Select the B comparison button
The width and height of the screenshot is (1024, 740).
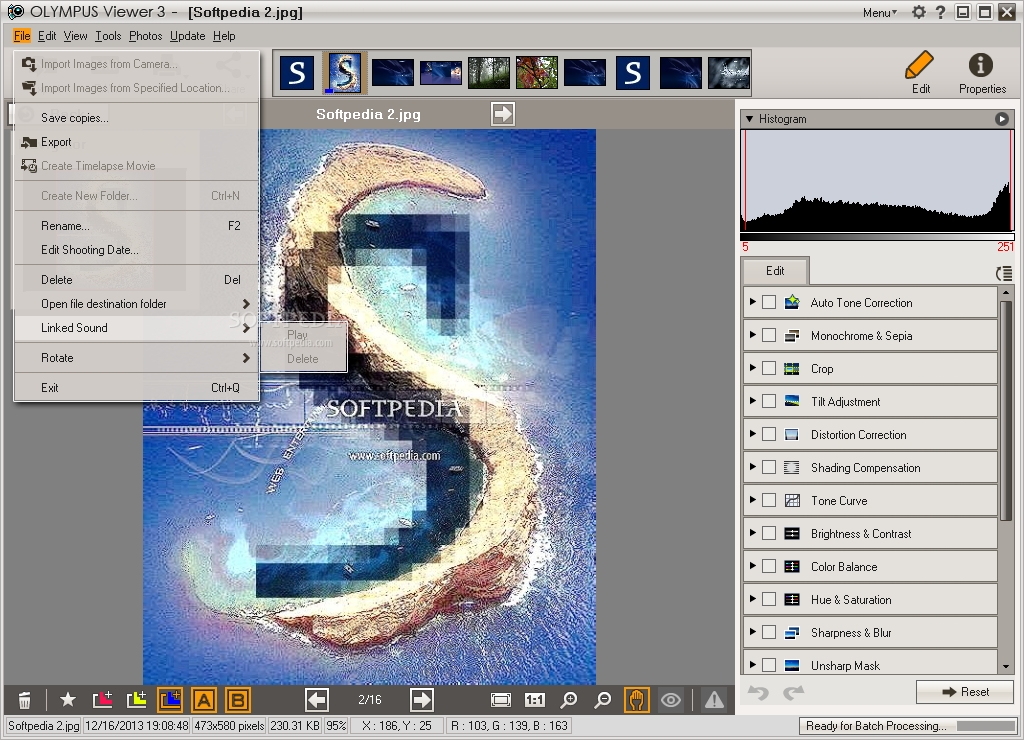[x=238, y=700]
